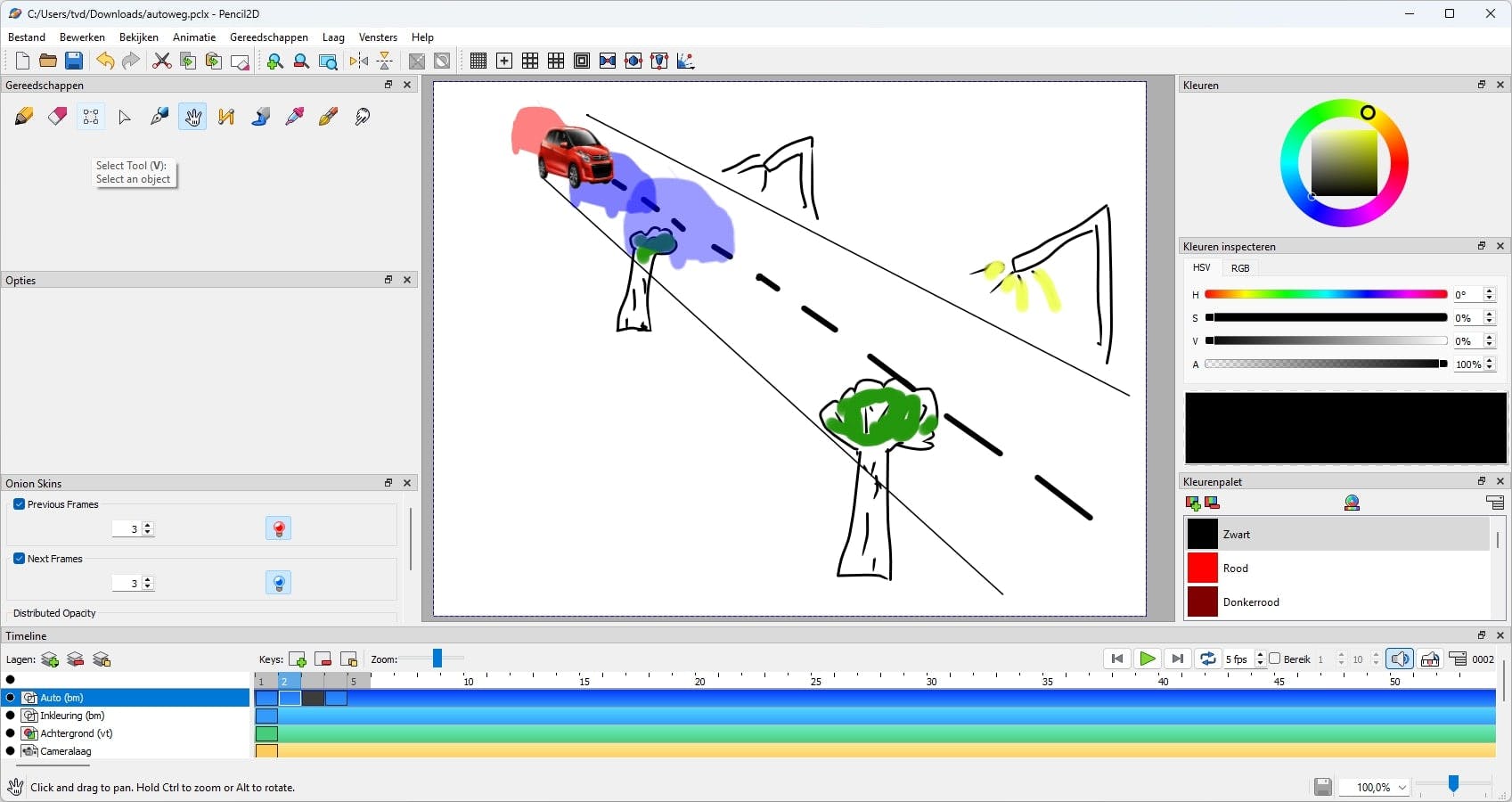1512x802 pixels.
Task: Increase Hue value spinner
Action: tap(1489, 291)
